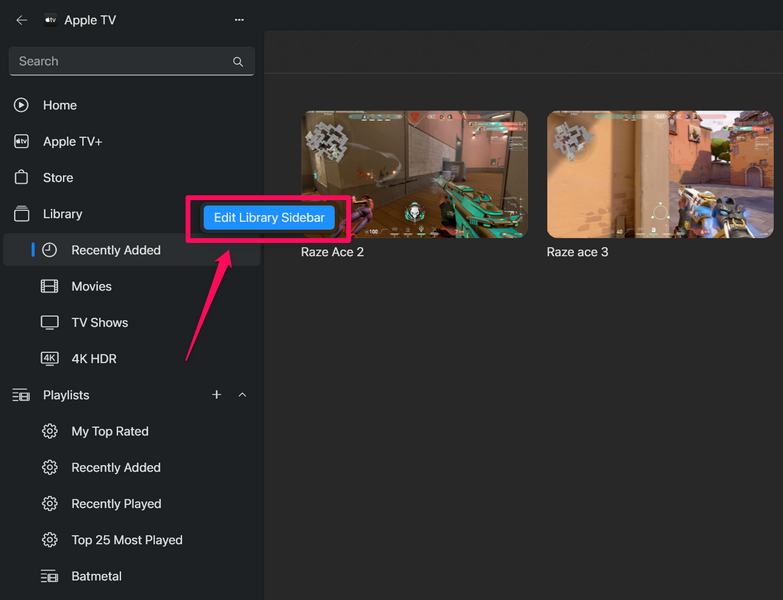
Task: Add a new playlist with plus icon
Action: click(216, 395)
